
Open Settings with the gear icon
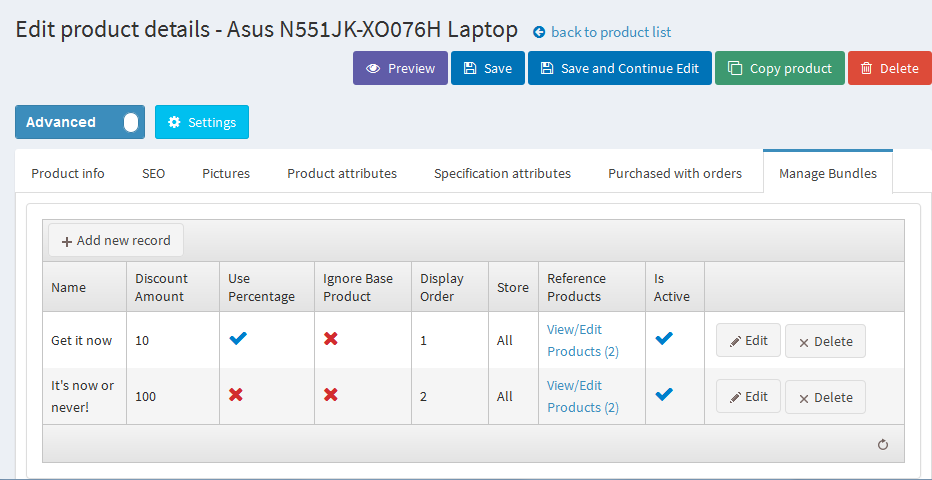click(202, 122)
